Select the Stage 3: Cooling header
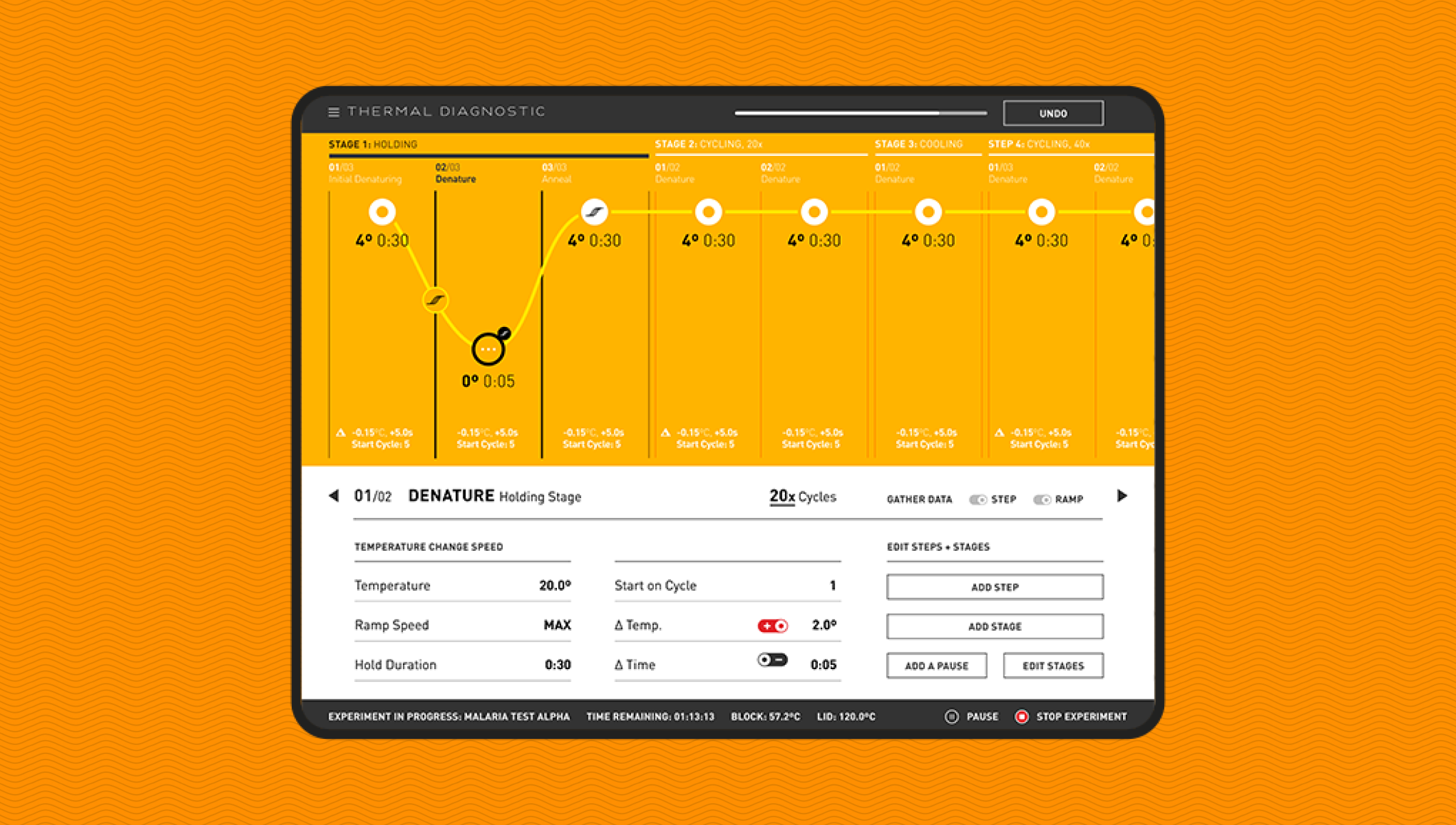This screenshot has width=1456, height=825. (918, 144)
